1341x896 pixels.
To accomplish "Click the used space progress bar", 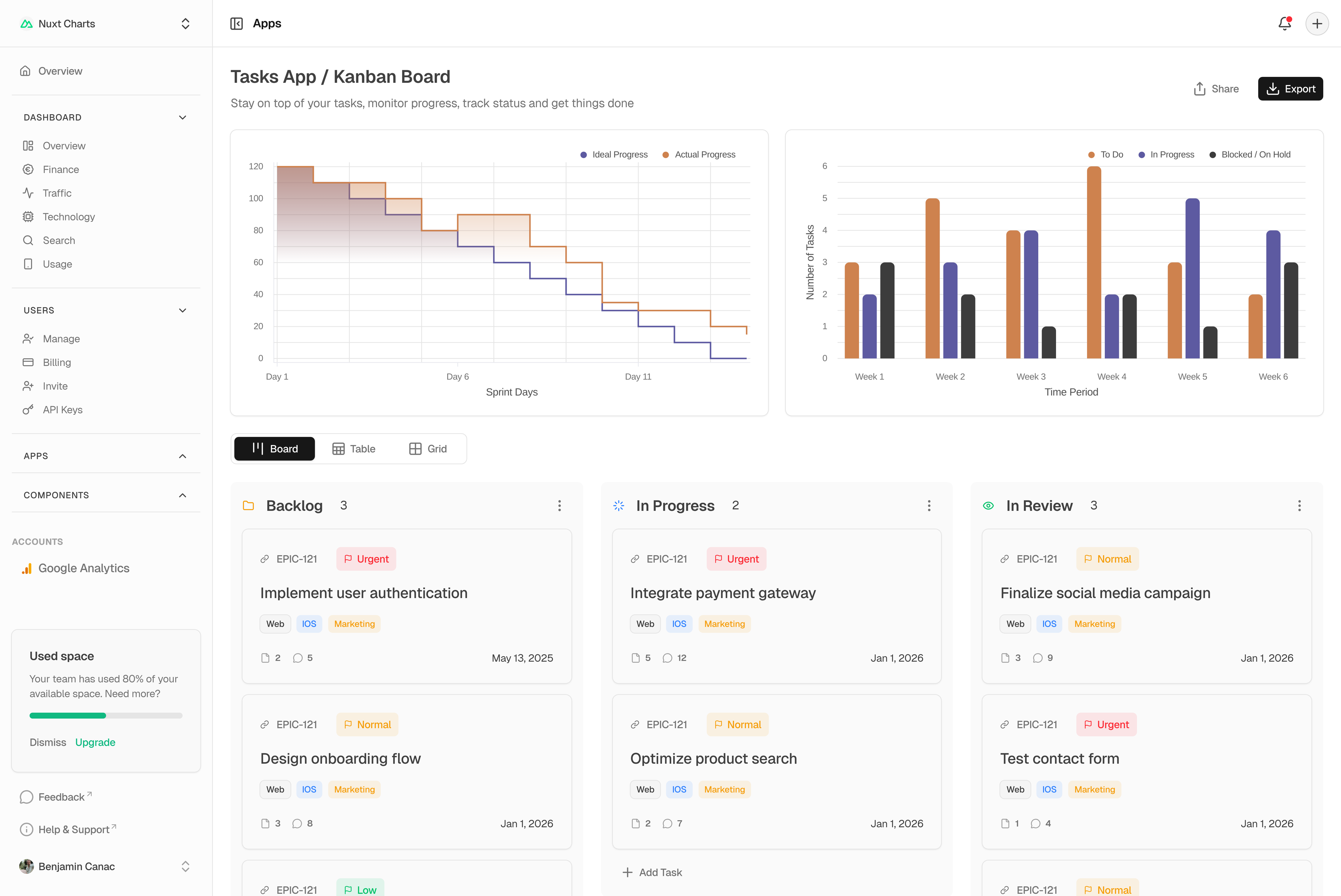I will pos(106,715).
